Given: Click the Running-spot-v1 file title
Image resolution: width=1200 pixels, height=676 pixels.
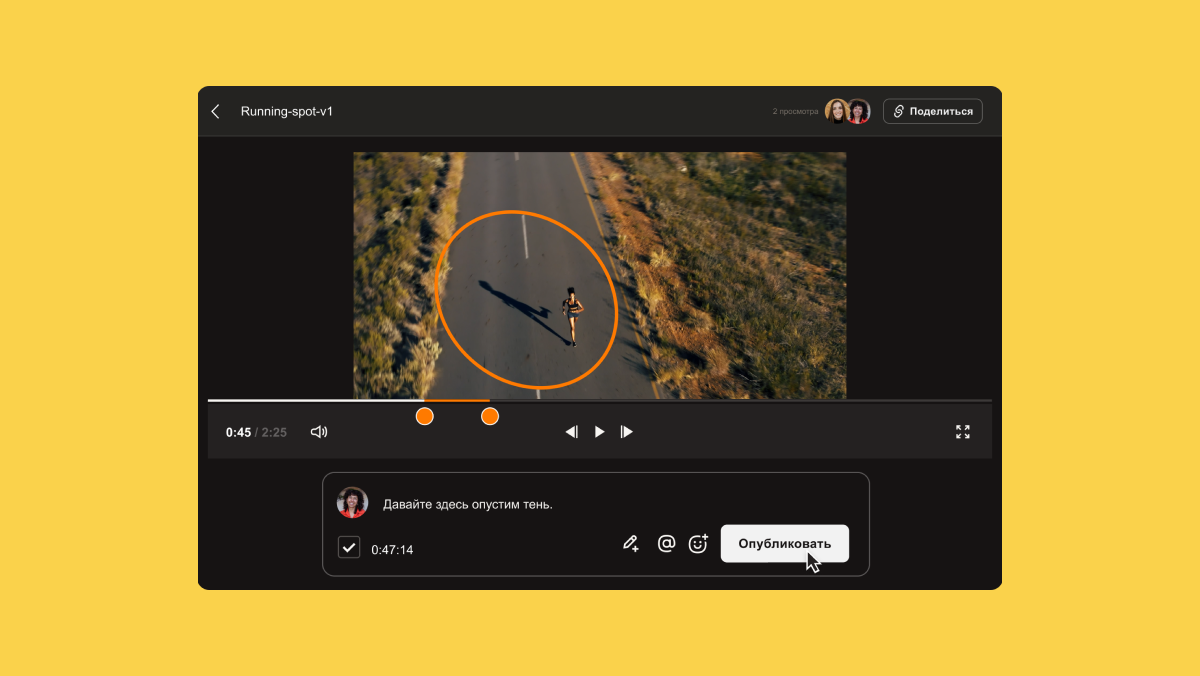Looking at the screenshot, I should (x=287, y=112).
